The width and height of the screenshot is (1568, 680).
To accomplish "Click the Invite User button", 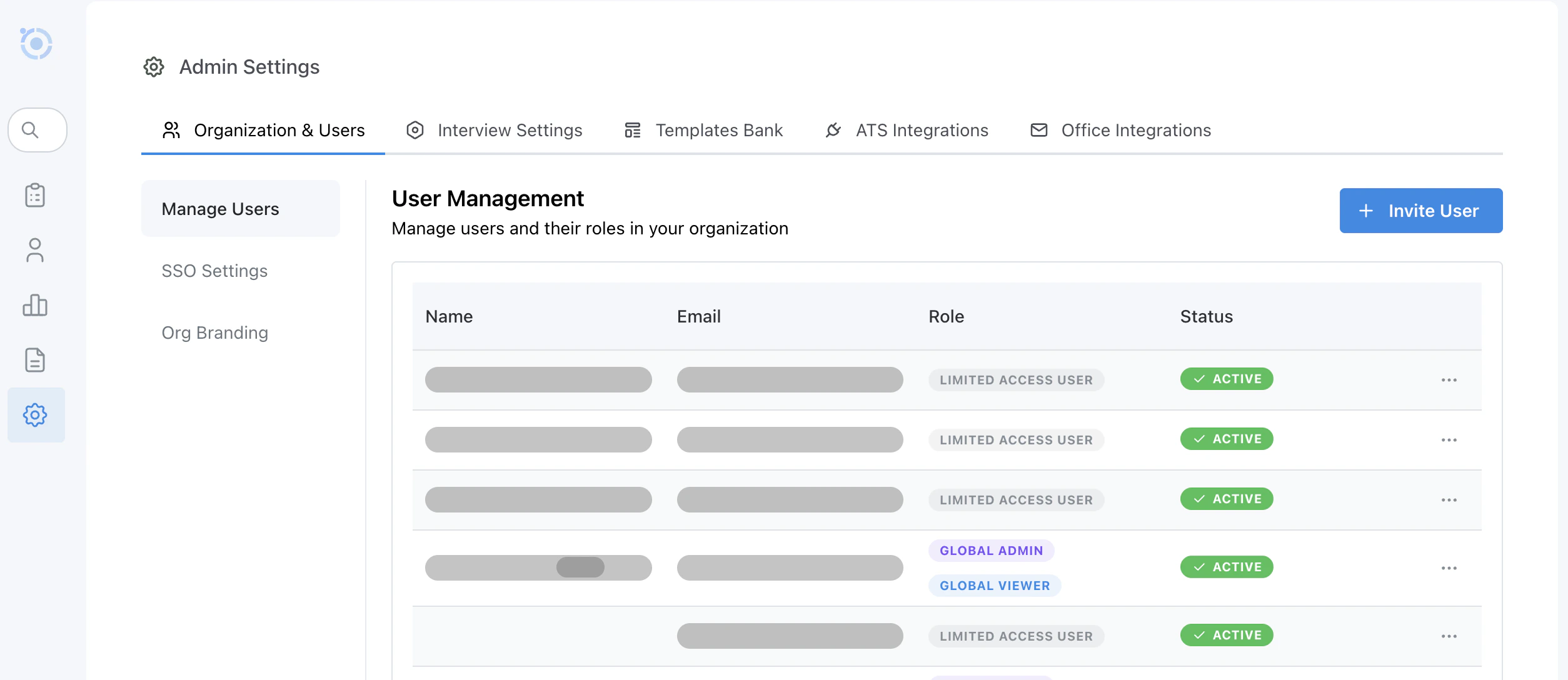I will coord(1421,211).
